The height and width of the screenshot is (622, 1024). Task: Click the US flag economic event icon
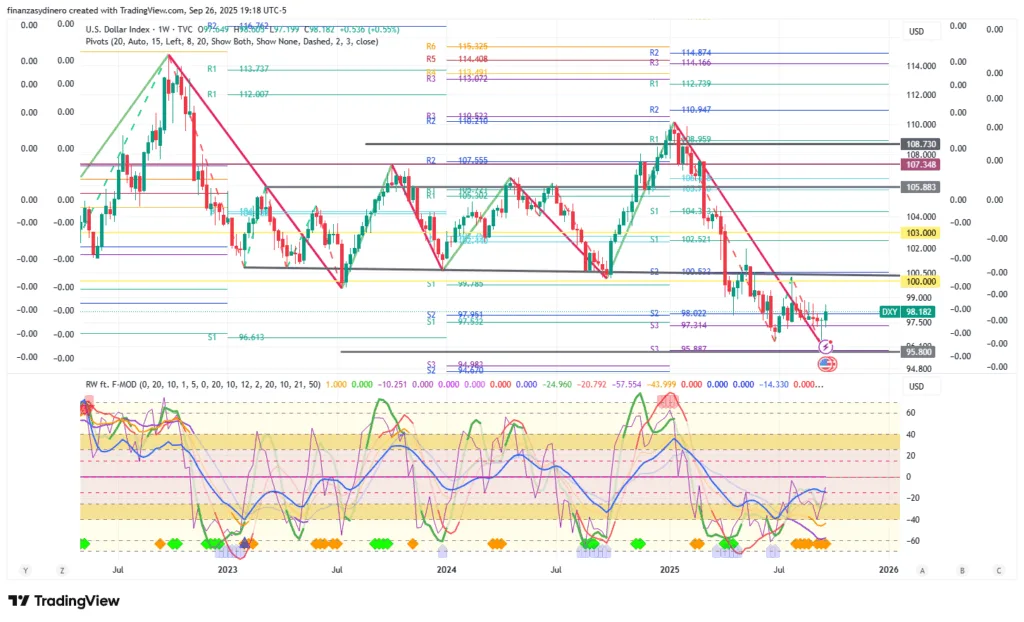pos(827,363)
